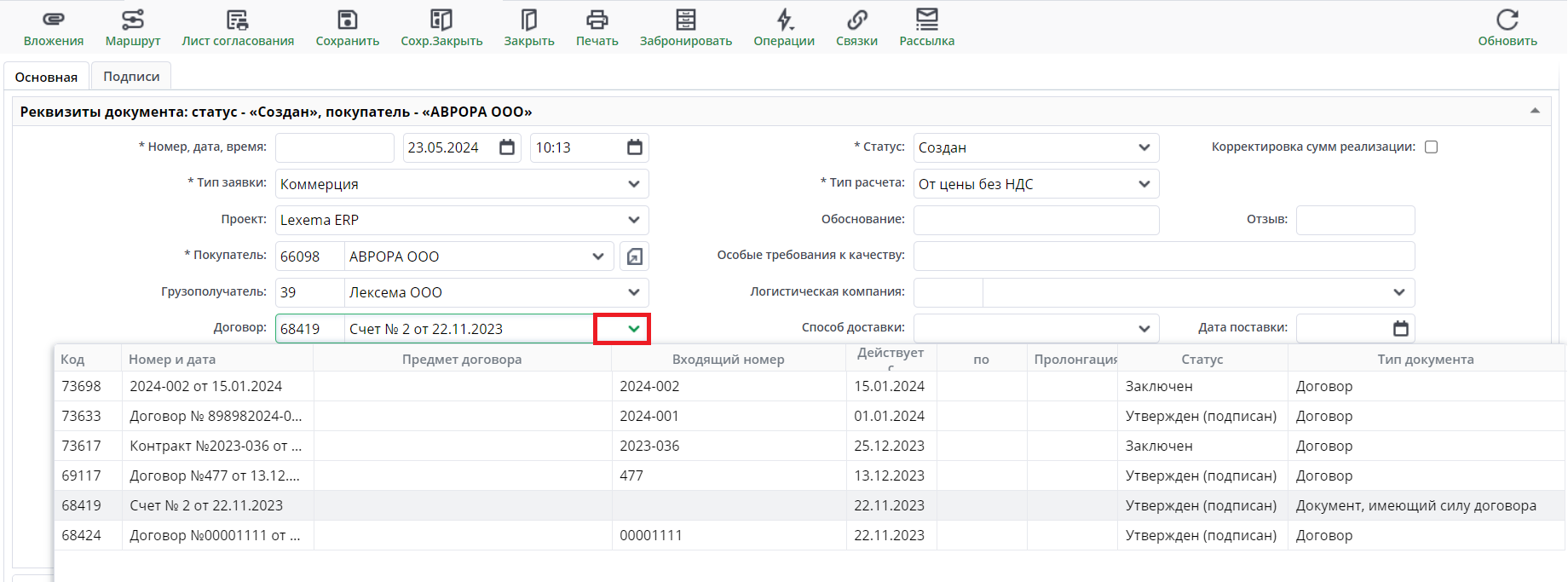Collapse the Реквизиты документа section
The image size is (1568, 582).
[x=1534, y=112]
